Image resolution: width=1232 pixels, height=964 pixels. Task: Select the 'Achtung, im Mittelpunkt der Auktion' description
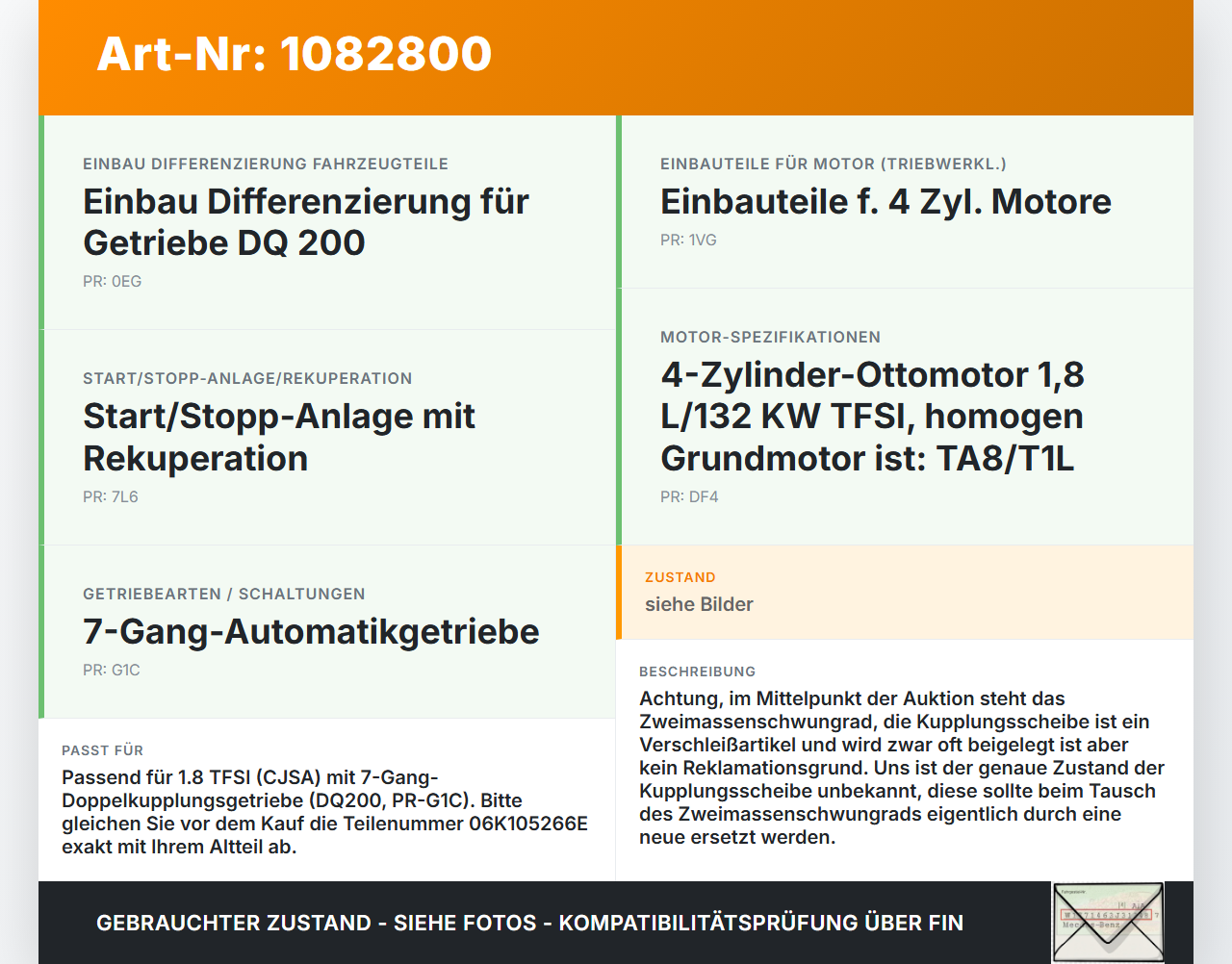[x=902, y=769]
